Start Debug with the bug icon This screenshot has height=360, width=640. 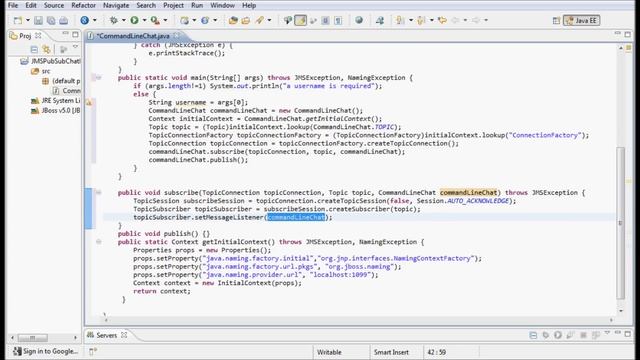113,20
